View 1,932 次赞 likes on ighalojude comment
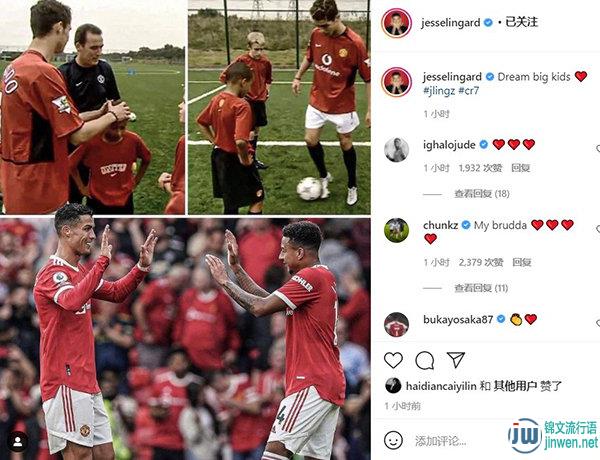Image resolution: width=600 pixels, height=460 pixels. pyautogui.click(x=480, y=168)
